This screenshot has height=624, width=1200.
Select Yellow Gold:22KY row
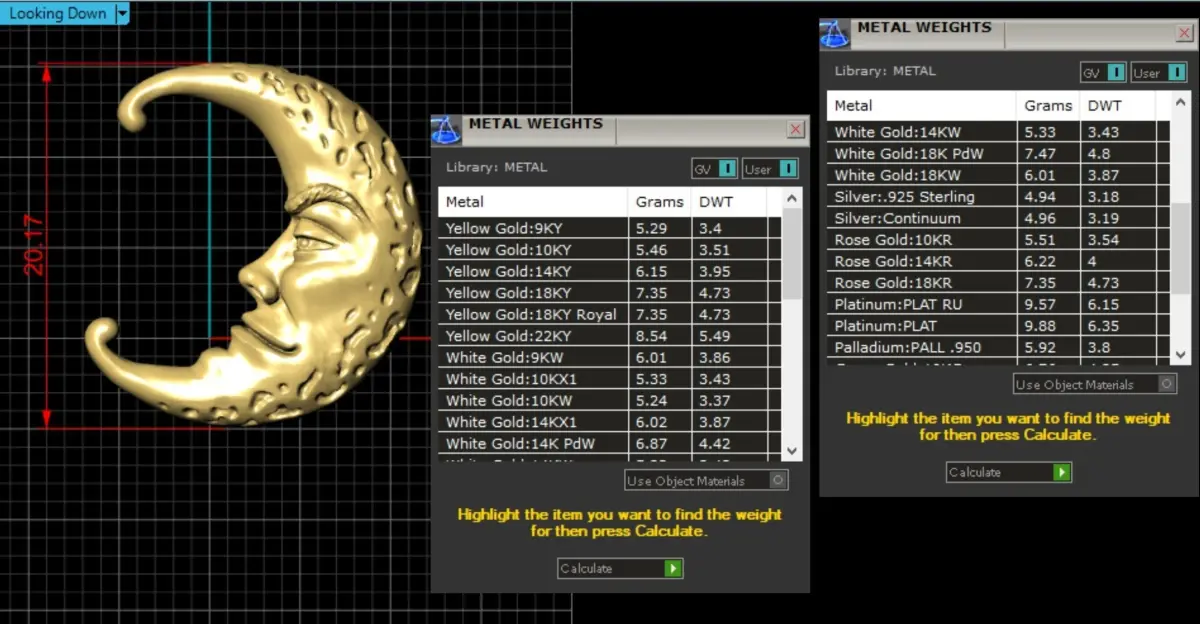click(x=610, y=336)
